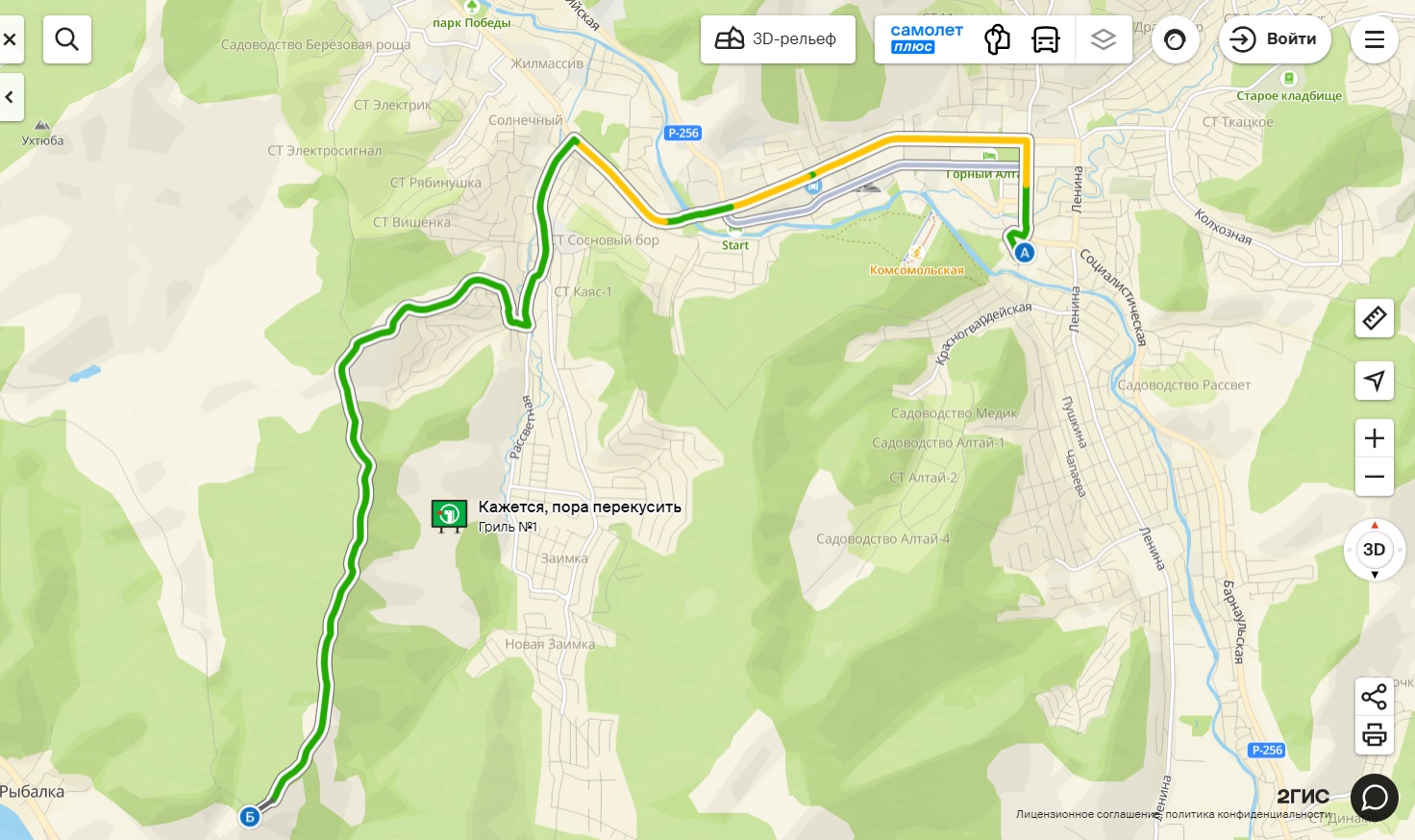Open Лицензионное соглашение link
The height and width of the screenshot is (840, 1415).
coord(1087,814)
